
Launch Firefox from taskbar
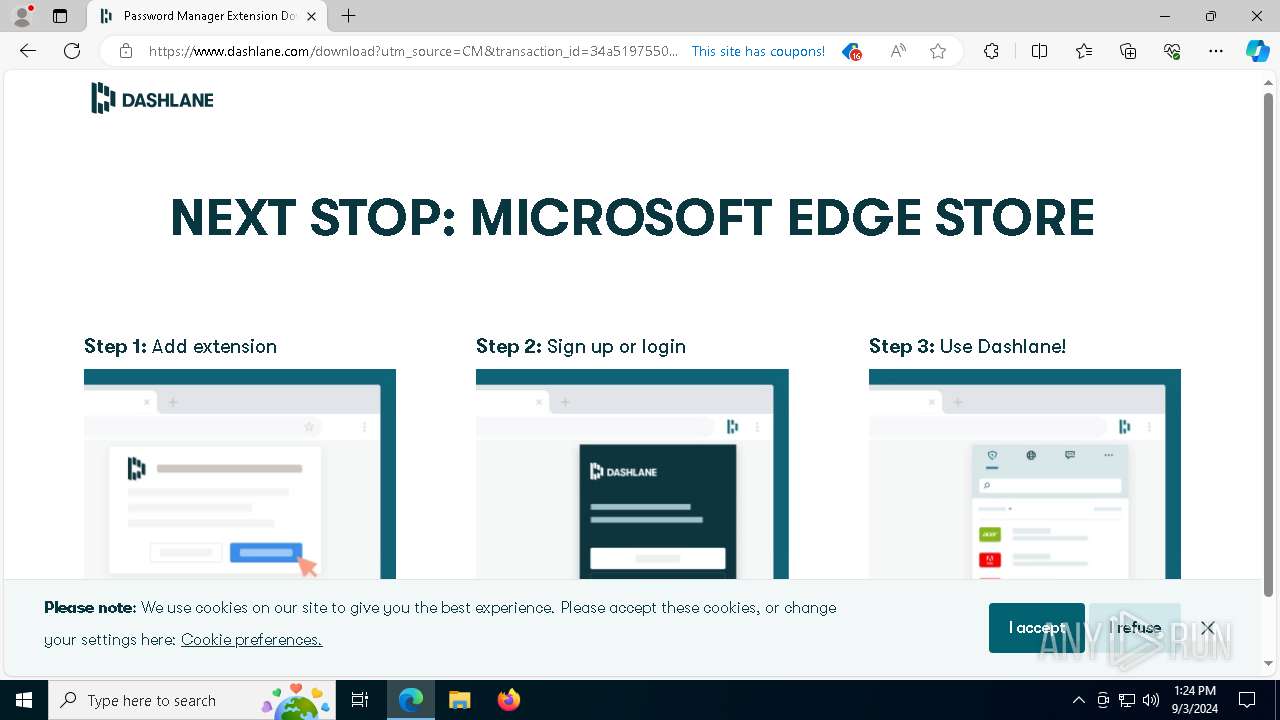pyautogui.click(x=509, y=700)
